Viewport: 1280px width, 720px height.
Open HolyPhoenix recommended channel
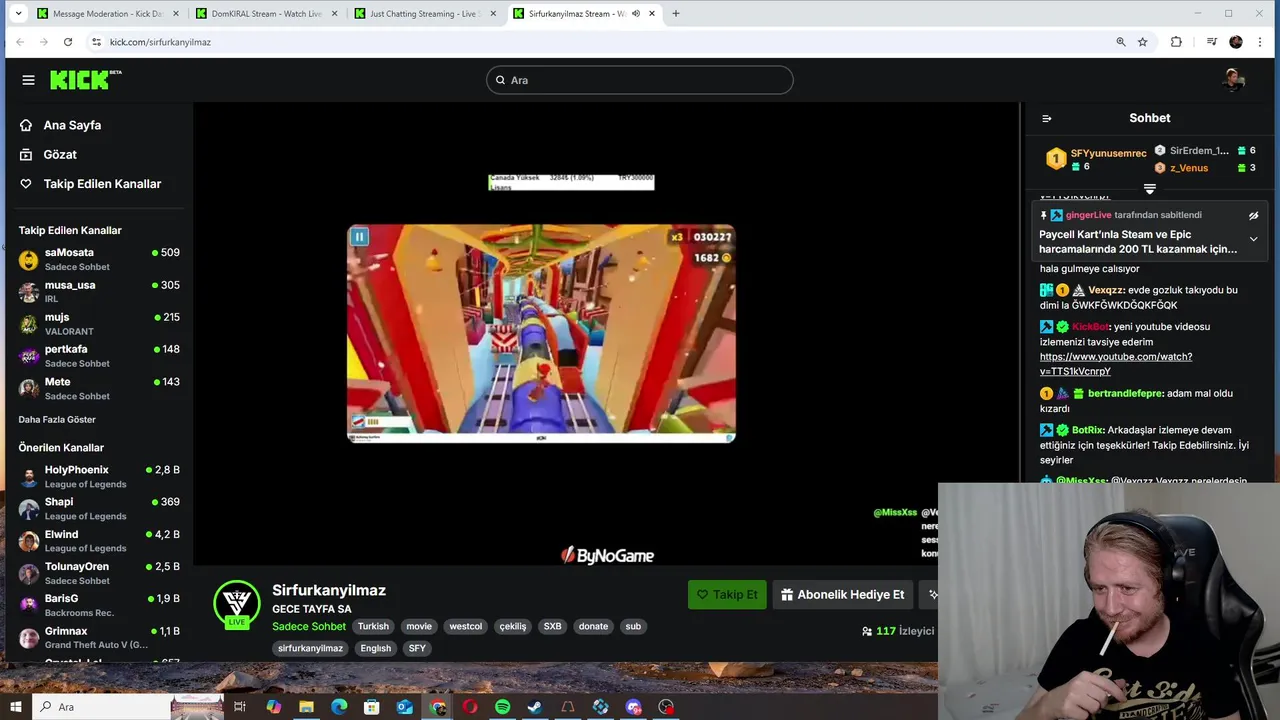99,476
